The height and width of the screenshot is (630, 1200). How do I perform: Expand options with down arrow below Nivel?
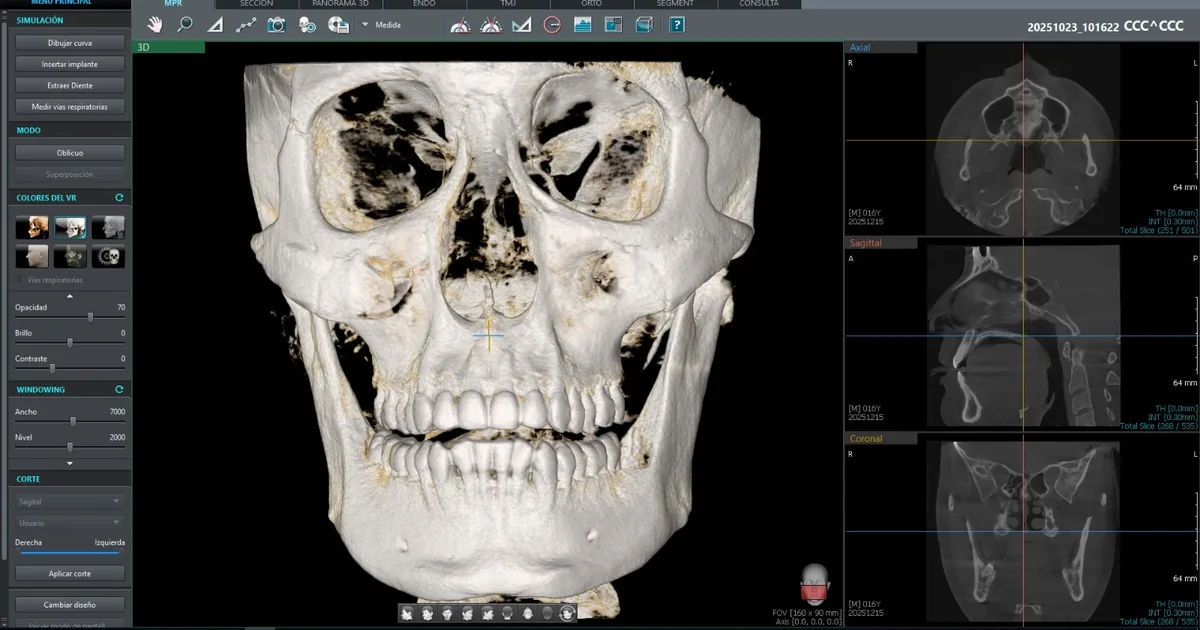click(70, 463)
